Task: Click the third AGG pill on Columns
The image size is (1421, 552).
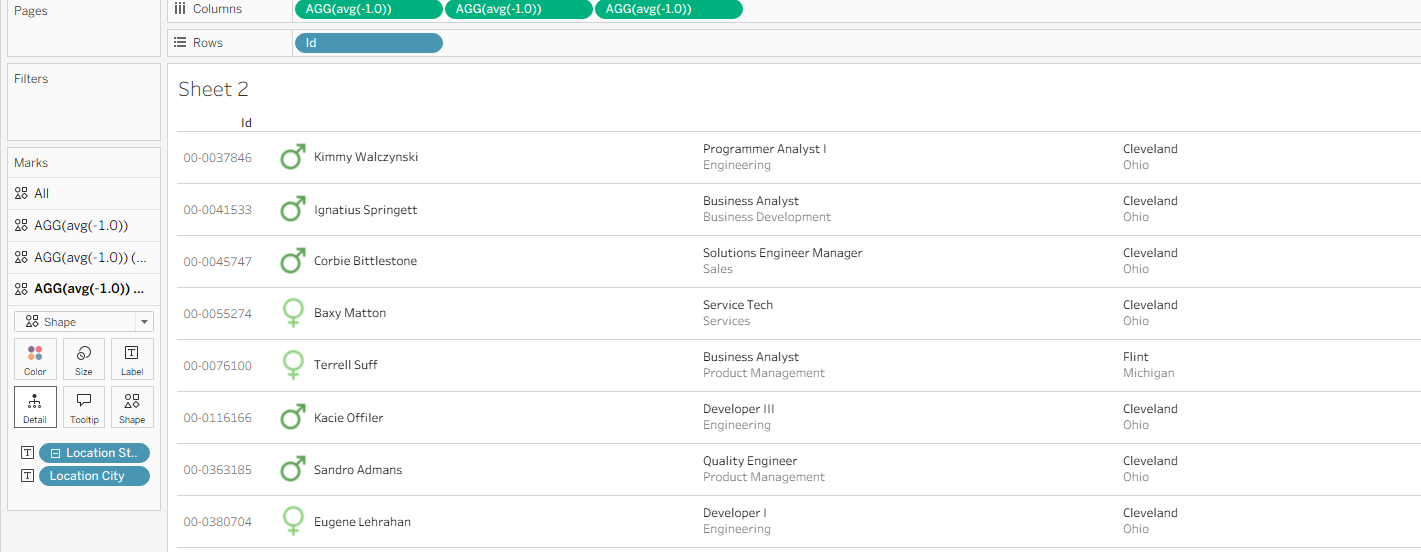Action: pyautogui.click(x=668, y=9)
